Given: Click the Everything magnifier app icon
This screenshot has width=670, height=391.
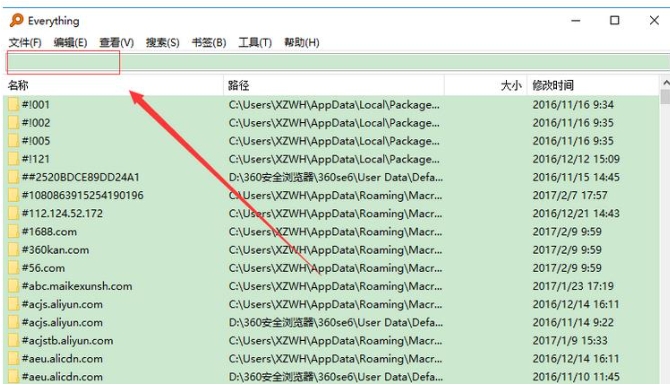Looking at the screenshot, I should pos(17,20).
